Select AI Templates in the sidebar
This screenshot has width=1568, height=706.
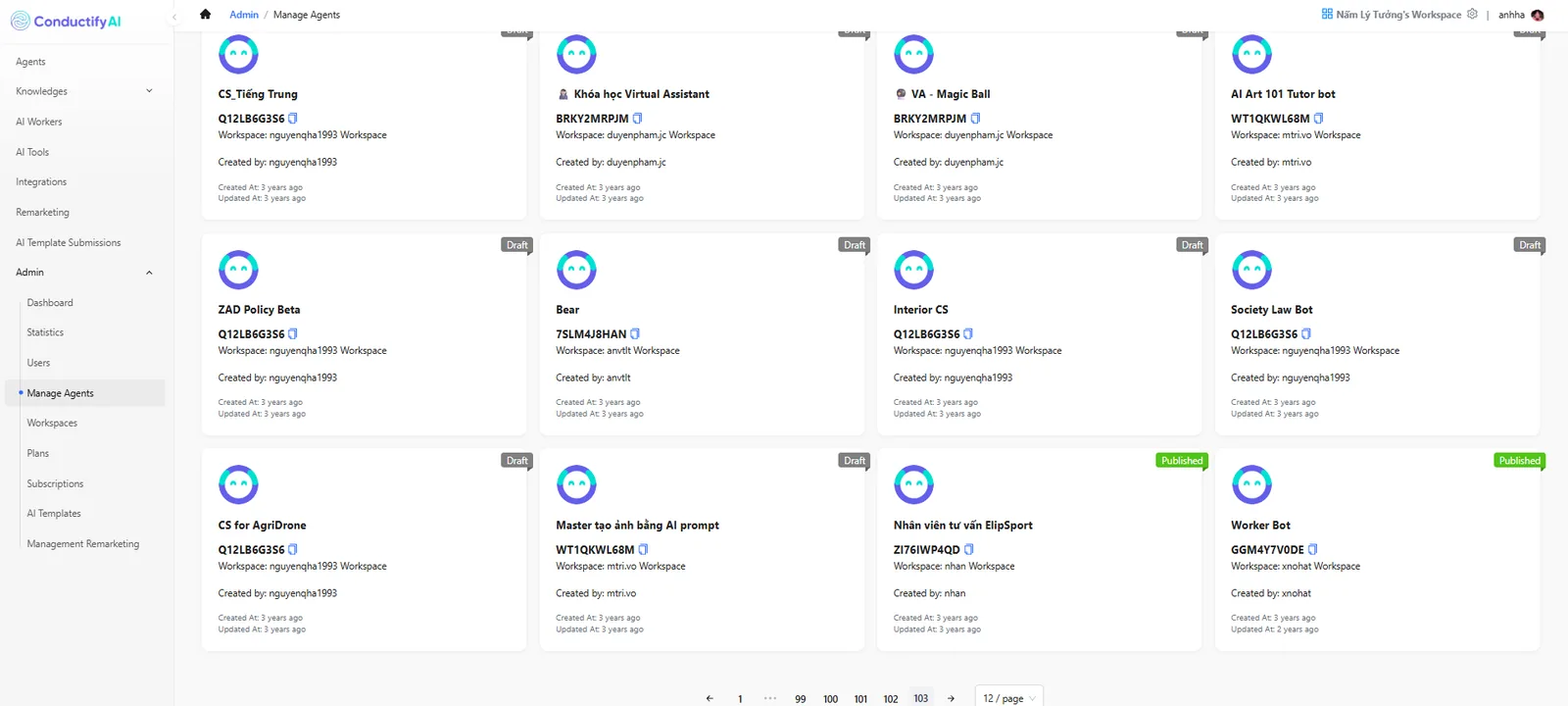coord(54,514)
